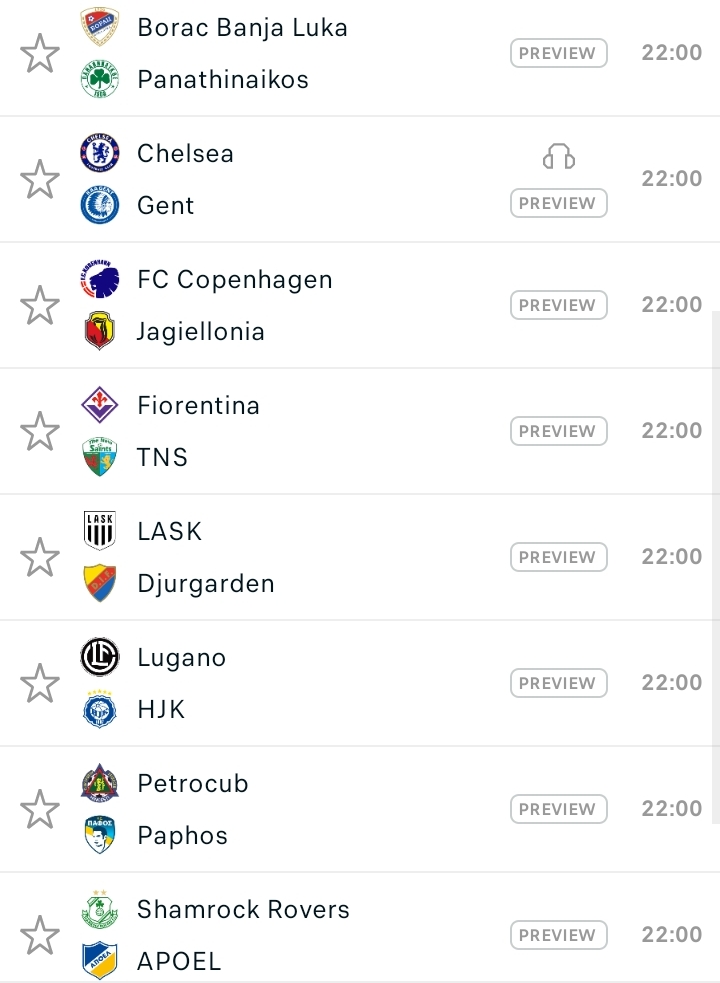Click the LASK striped badge
The height and width of the screenshot is (983, 720).
coord(100,530)
